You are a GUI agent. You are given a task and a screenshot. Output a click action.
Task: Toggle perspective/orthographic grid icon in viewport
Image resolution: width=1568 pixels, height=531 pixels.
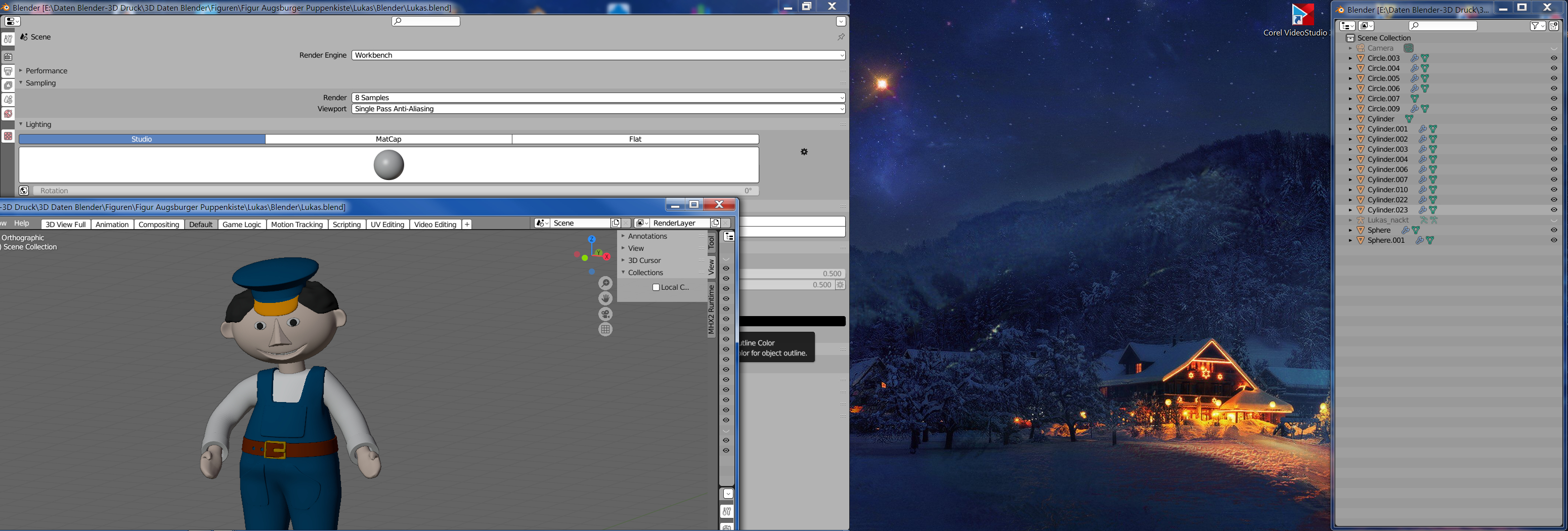click(x=605, y=330)
